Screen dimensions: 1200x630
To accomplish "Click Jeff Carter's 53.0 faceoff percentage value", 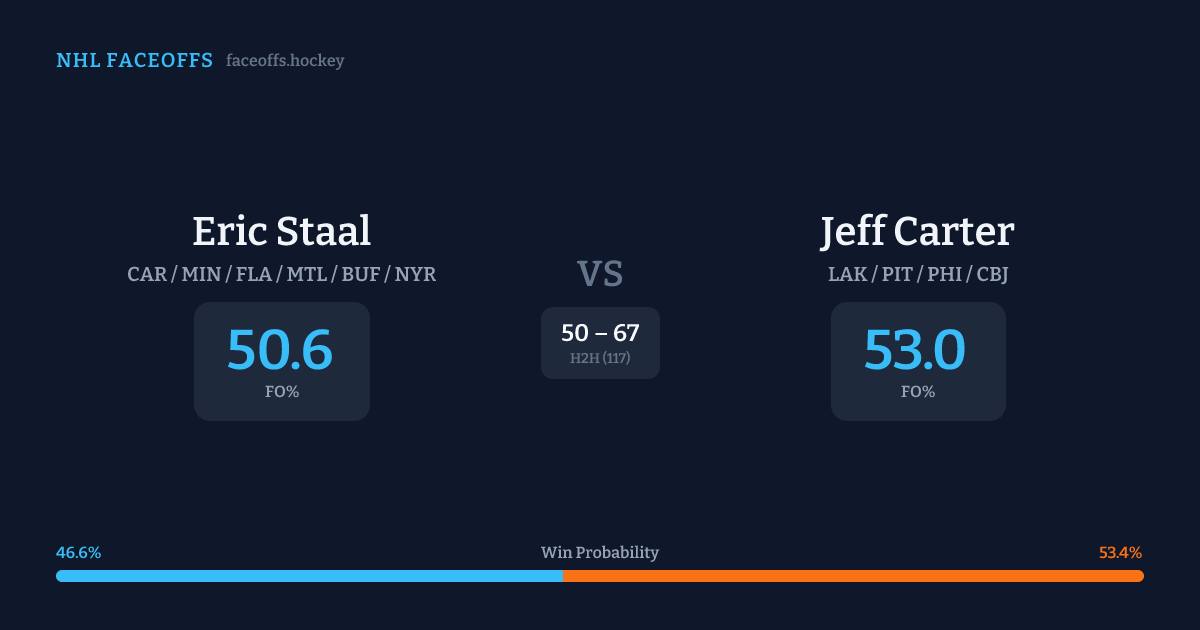I will (x=915, y=349).
